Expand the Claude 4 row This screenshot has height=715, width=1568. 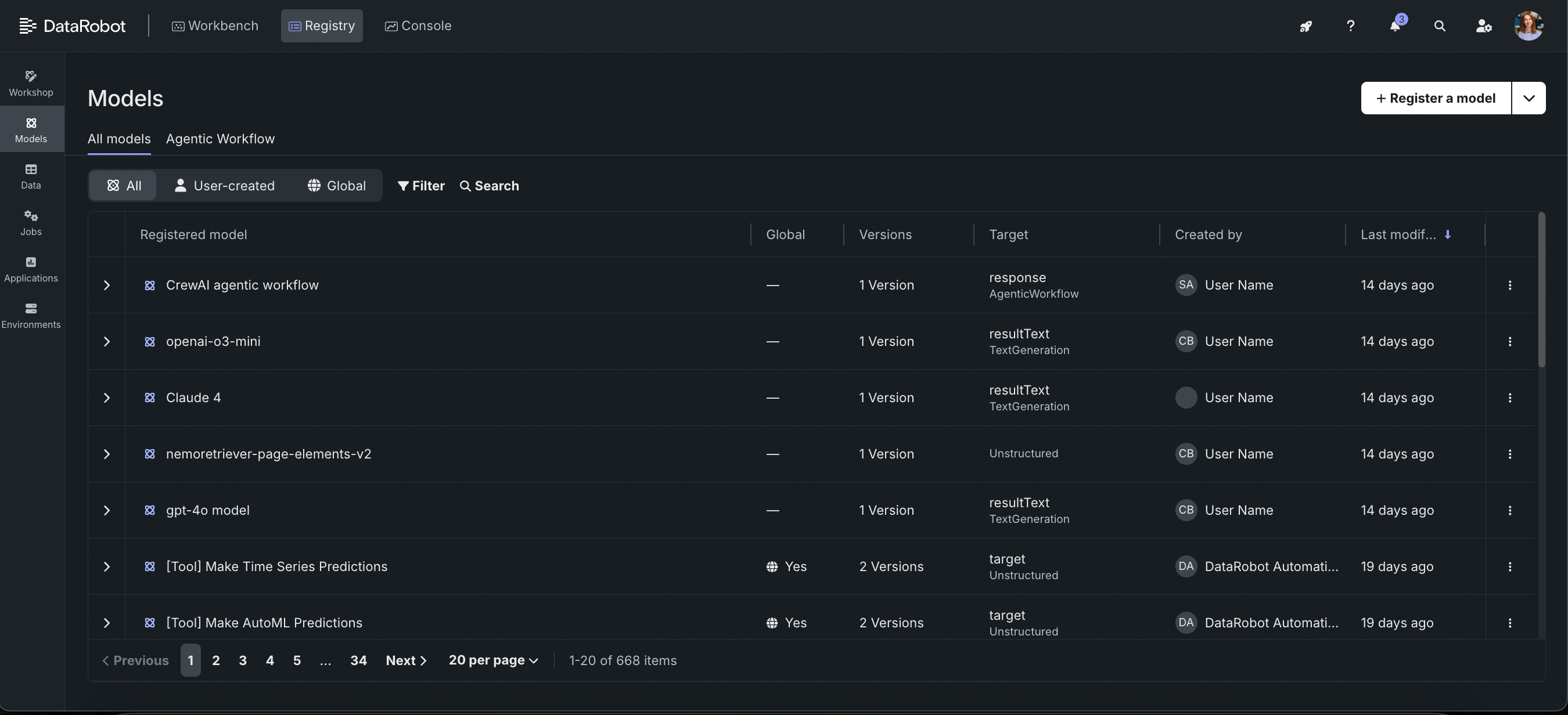106,398
